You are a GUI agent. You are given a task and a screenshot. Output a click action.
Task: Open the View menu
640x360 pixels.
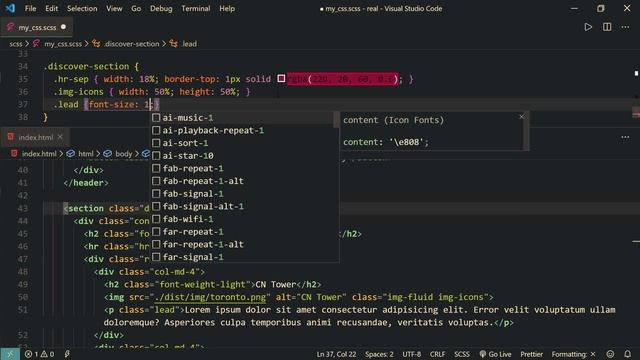(114, 8)
